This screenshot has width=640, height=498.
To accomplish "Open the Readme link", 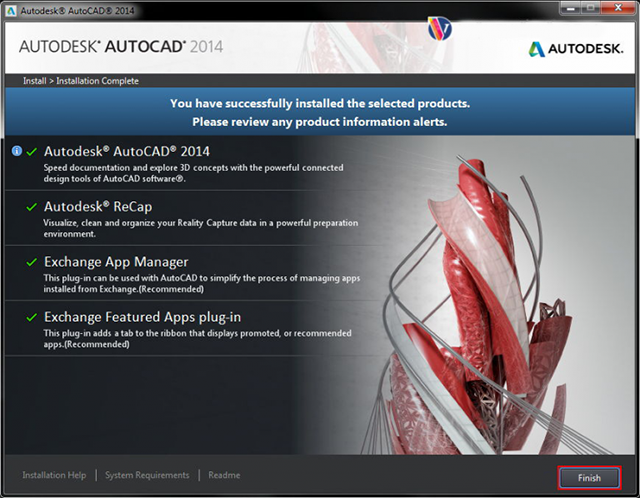I will coord(224,476).
